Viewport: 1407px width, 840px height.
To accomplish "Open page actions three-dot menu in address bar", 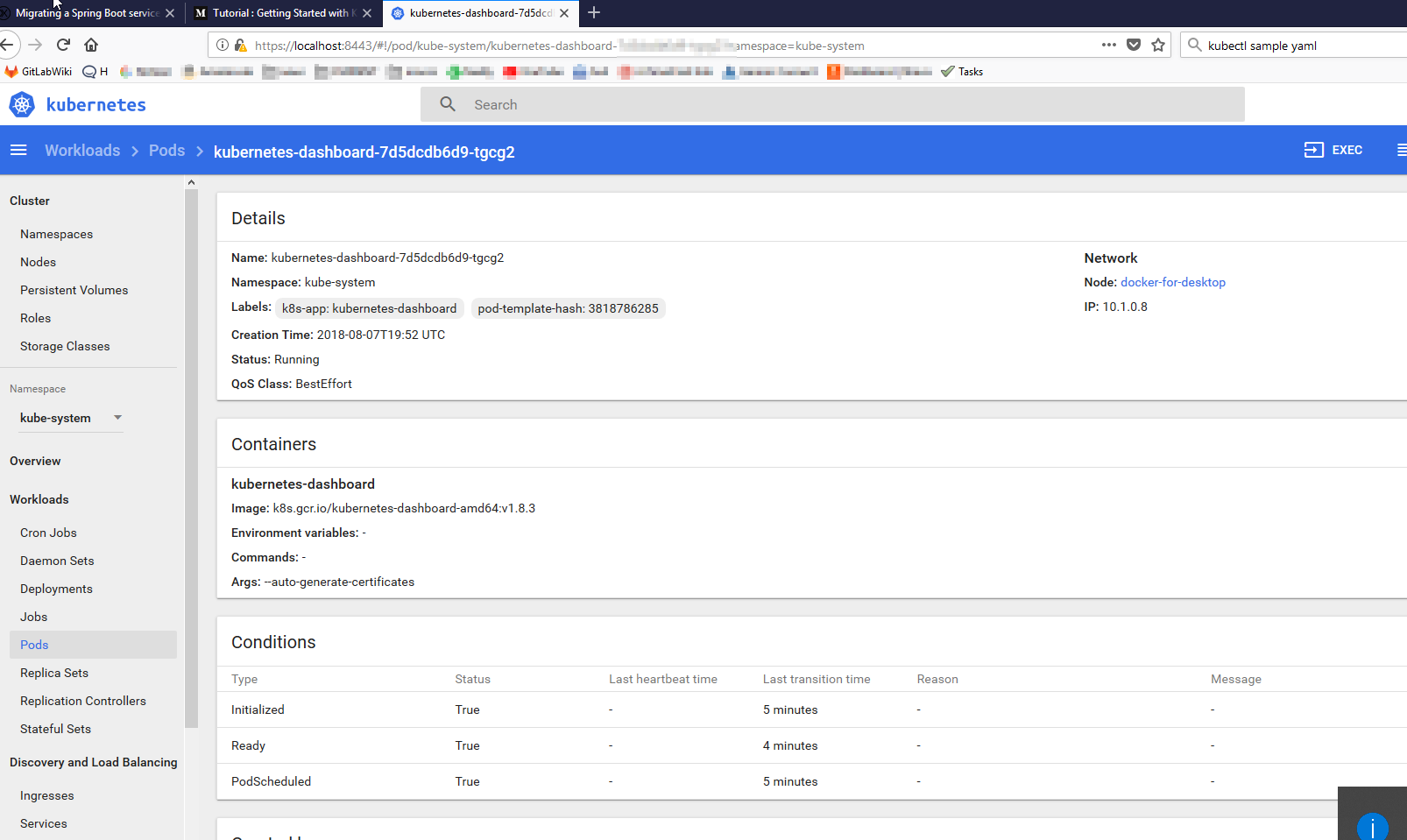I will tap(1109, 45).
